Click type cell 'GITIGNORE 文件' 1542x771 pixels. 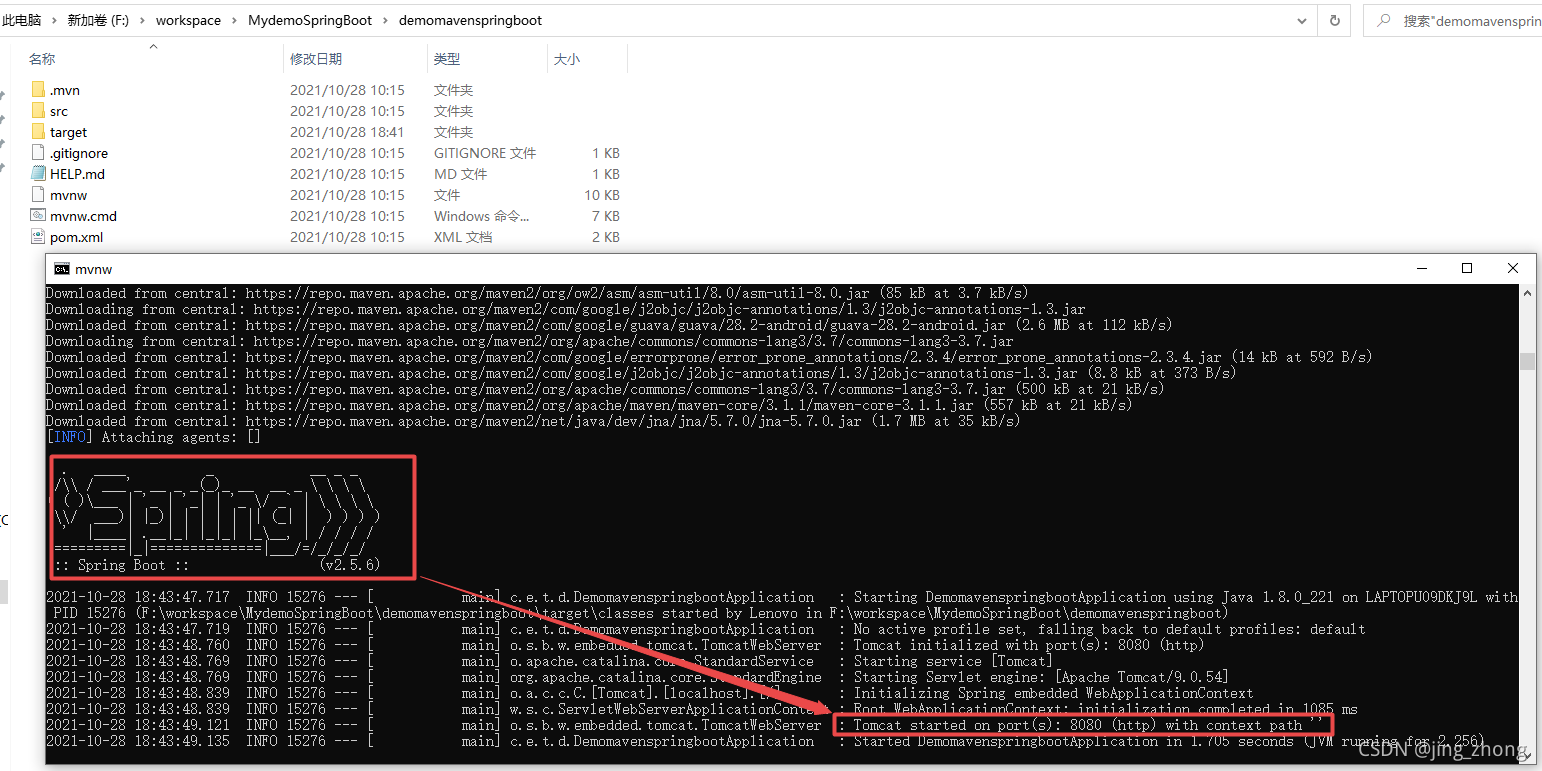[x=485, y=153]
